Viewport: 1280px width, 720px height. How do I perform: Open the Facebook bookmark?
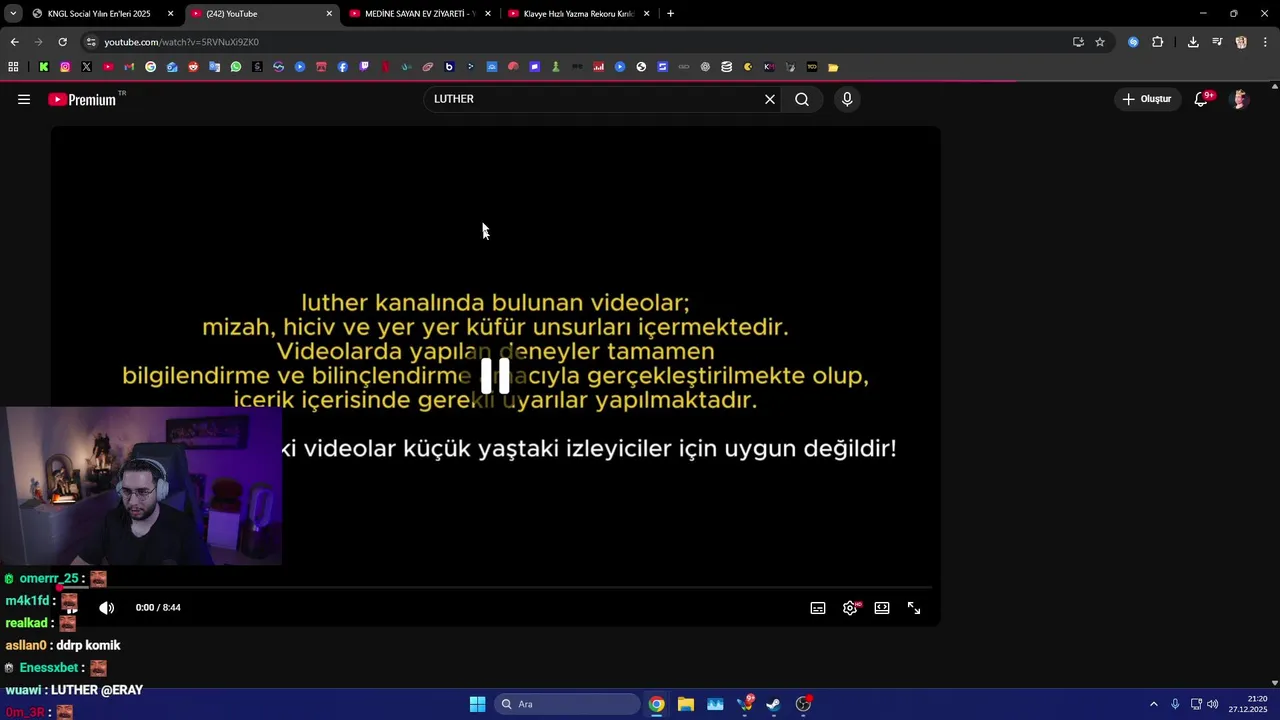(343, 67)
